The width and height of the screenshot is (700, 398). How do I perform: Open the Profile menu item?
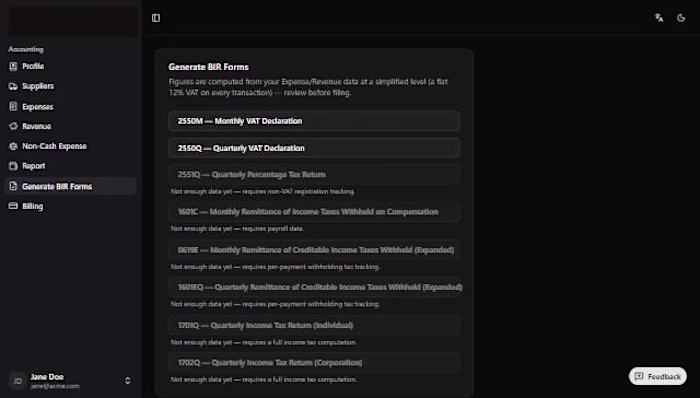coord(71,66)
